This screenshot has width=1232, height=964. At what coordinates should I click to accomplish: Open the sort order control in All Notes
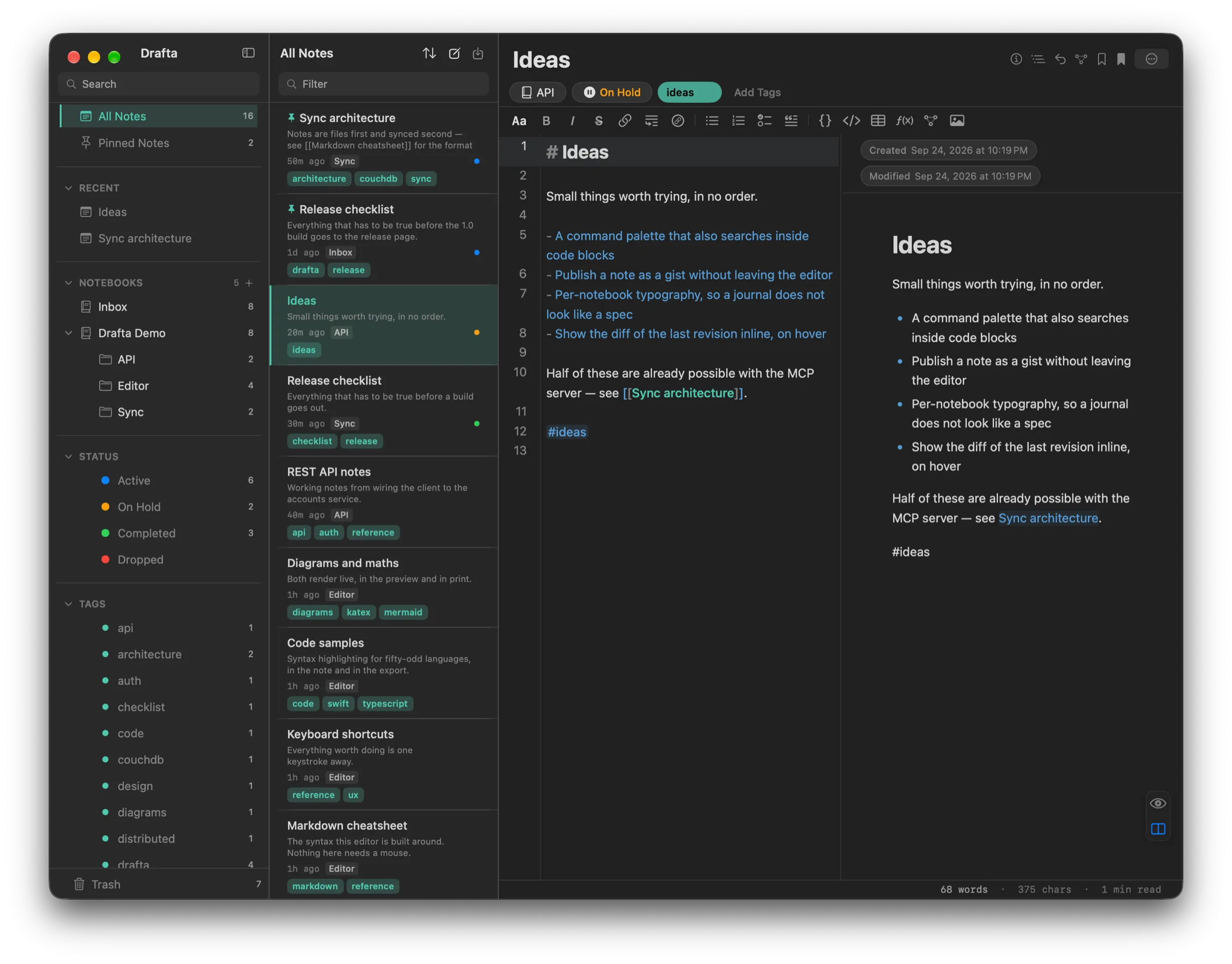click(429, 53)
